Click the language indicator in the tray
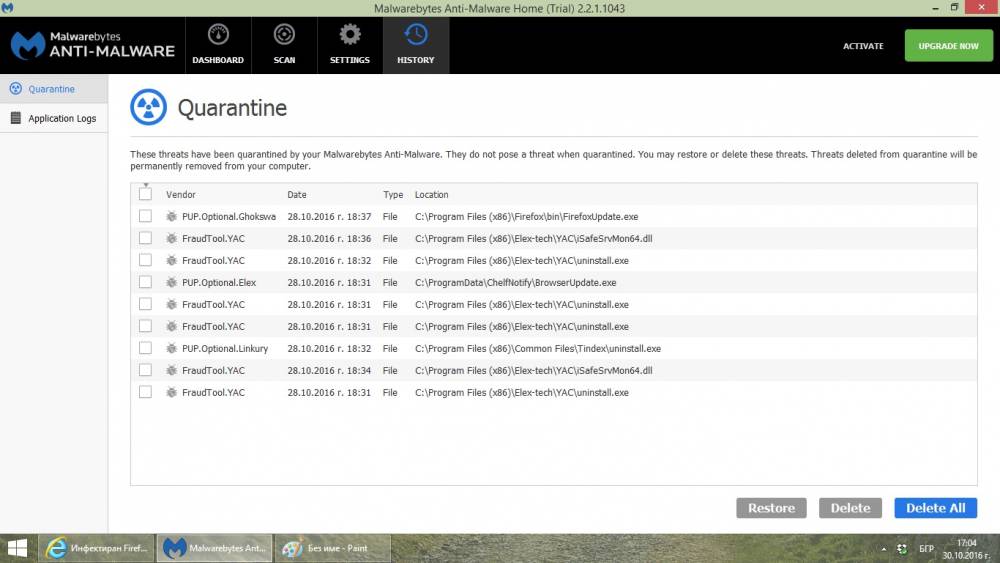 (926, 549)
